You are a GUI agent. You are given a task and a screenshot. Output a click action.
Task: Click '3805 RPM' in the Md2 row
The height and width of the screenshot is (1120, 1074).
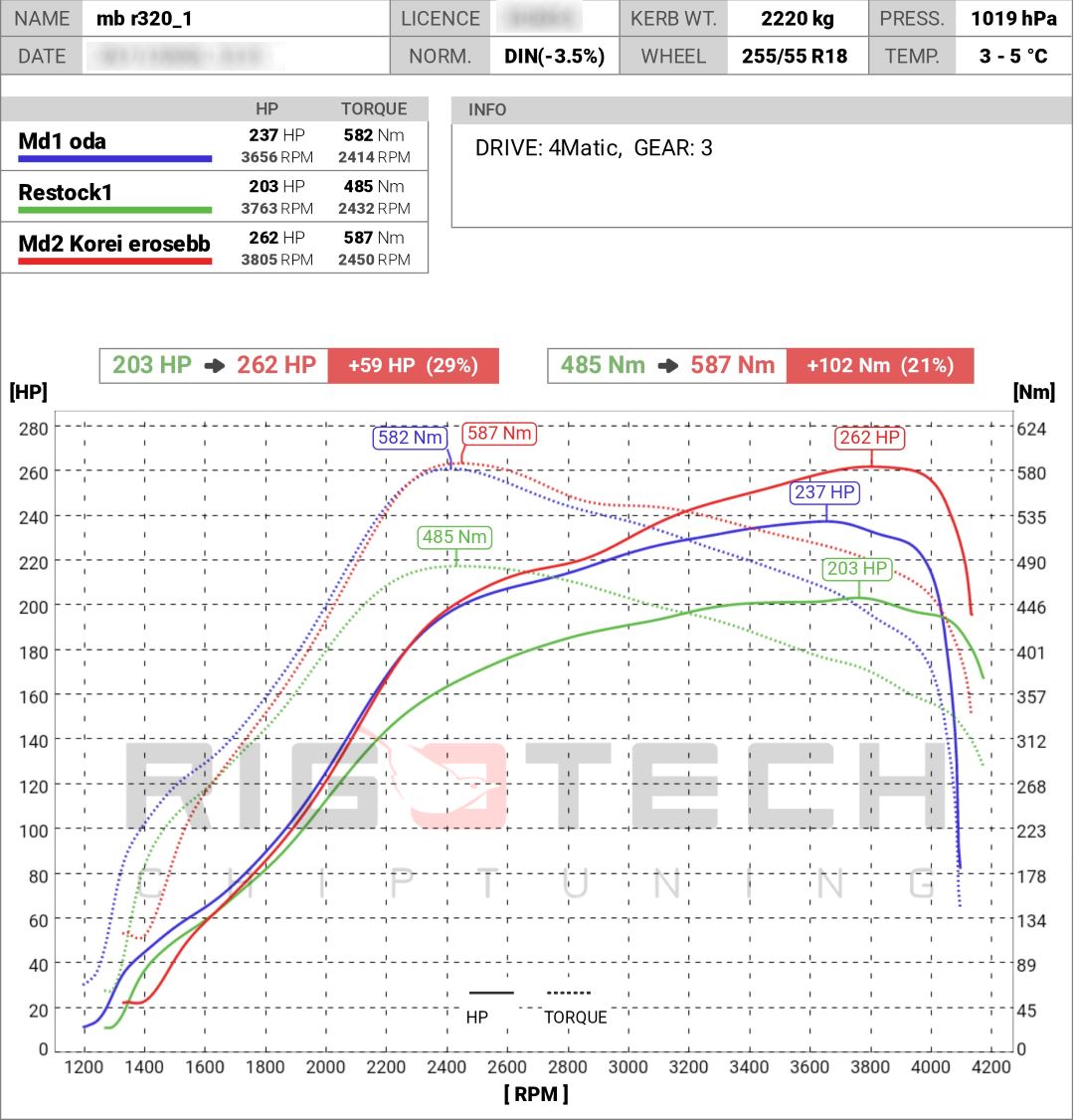coord(277,260)
